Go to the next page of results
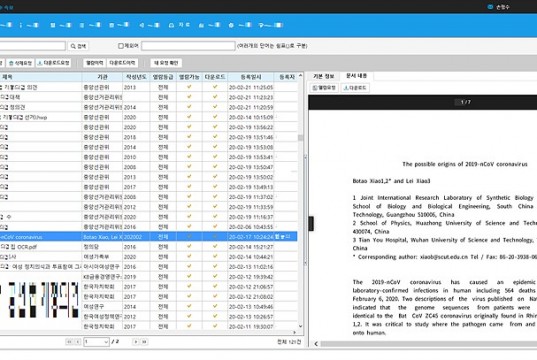Image resolution: width=537 pixels, height=360 pixels. pyautogui.click(x=135, y=342)
